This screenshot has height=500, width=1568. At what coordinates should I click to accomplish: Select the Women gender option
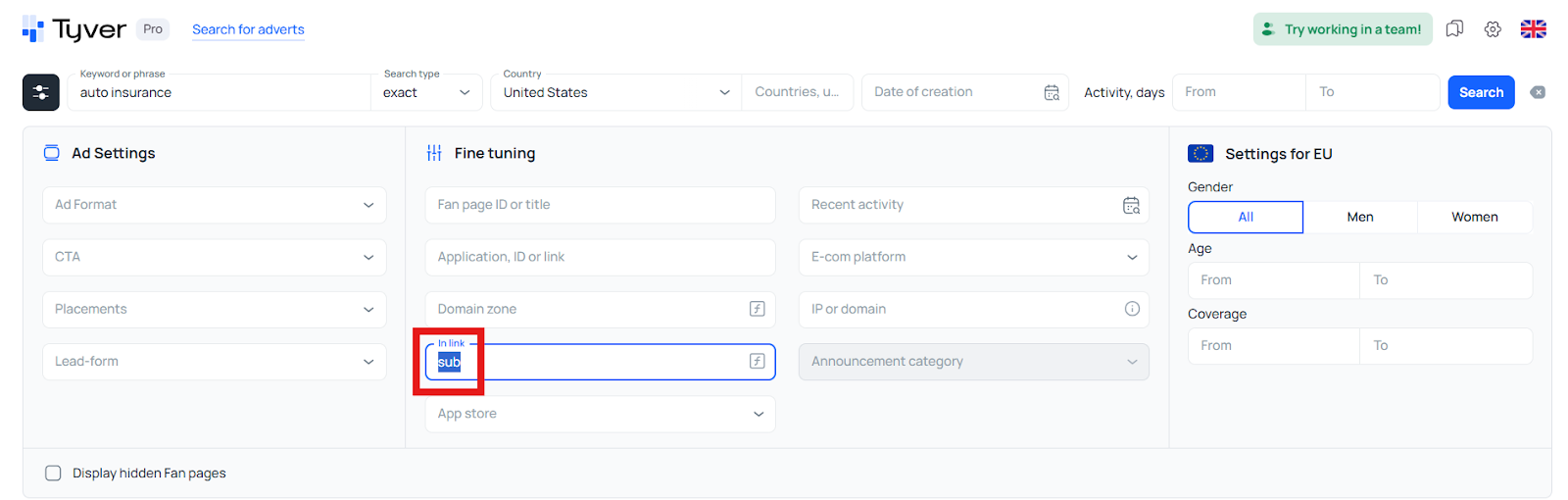point(1474,217)
